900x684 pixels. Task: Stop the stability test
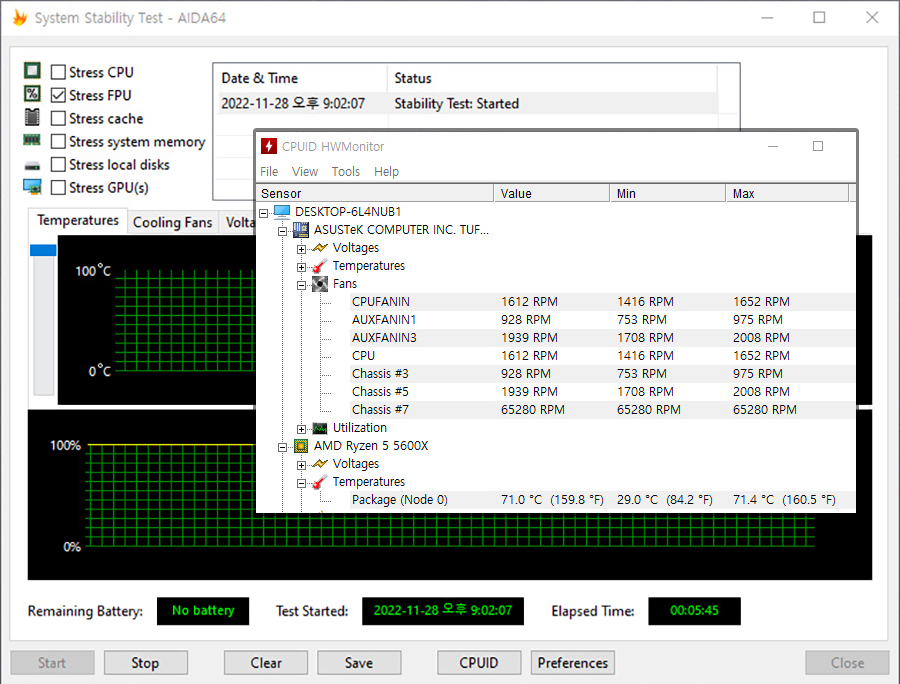pos(145,663)
